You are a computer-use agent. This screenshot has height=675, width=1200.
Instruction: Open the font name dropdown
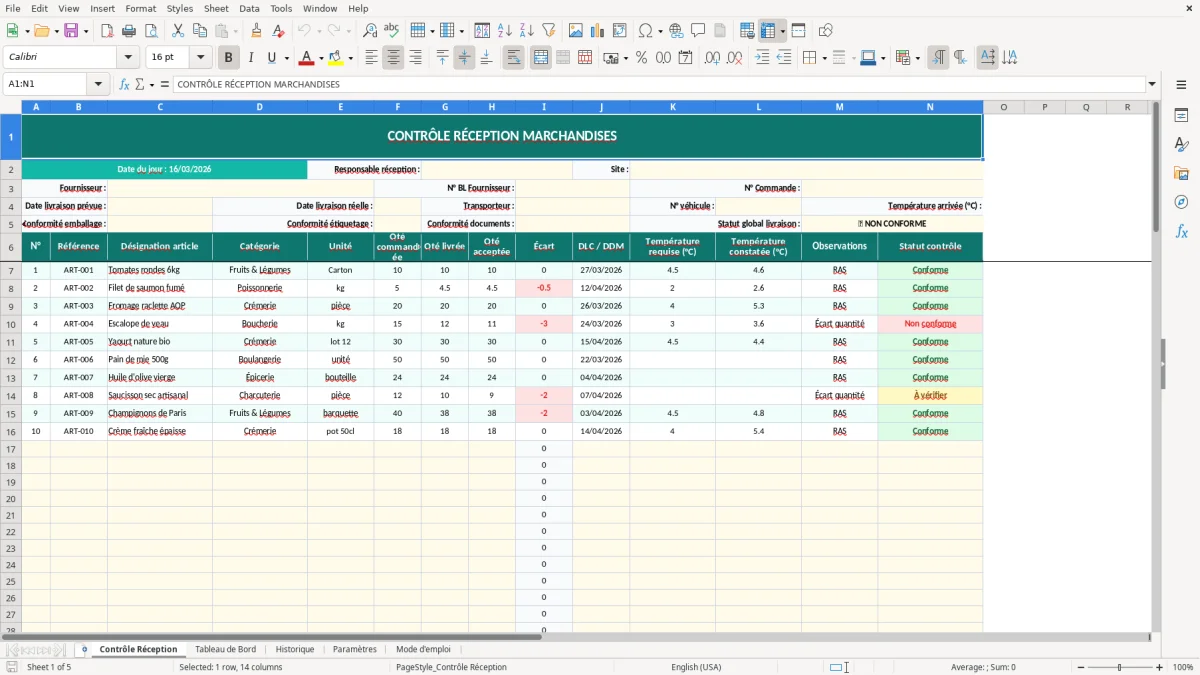click(128, 58)
